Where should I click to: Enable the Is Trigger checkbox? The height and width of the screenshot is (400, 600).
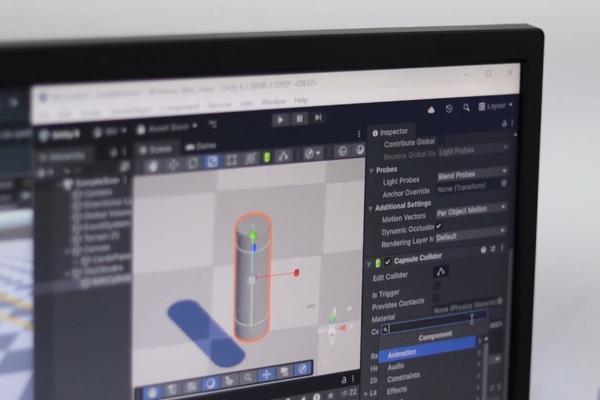(x=436, y=286)
